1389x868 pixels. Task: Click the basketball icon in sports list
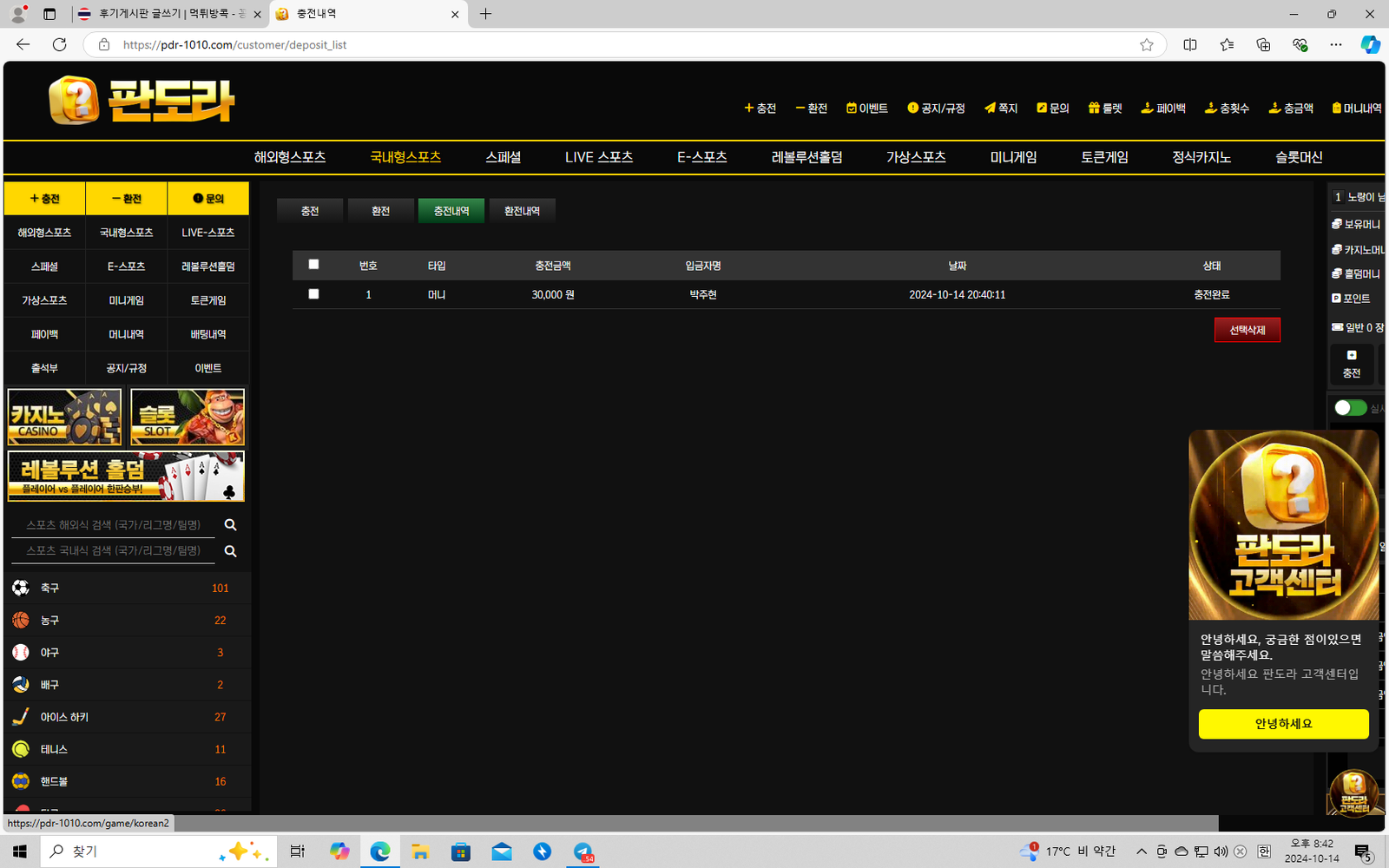coord(21,620)
